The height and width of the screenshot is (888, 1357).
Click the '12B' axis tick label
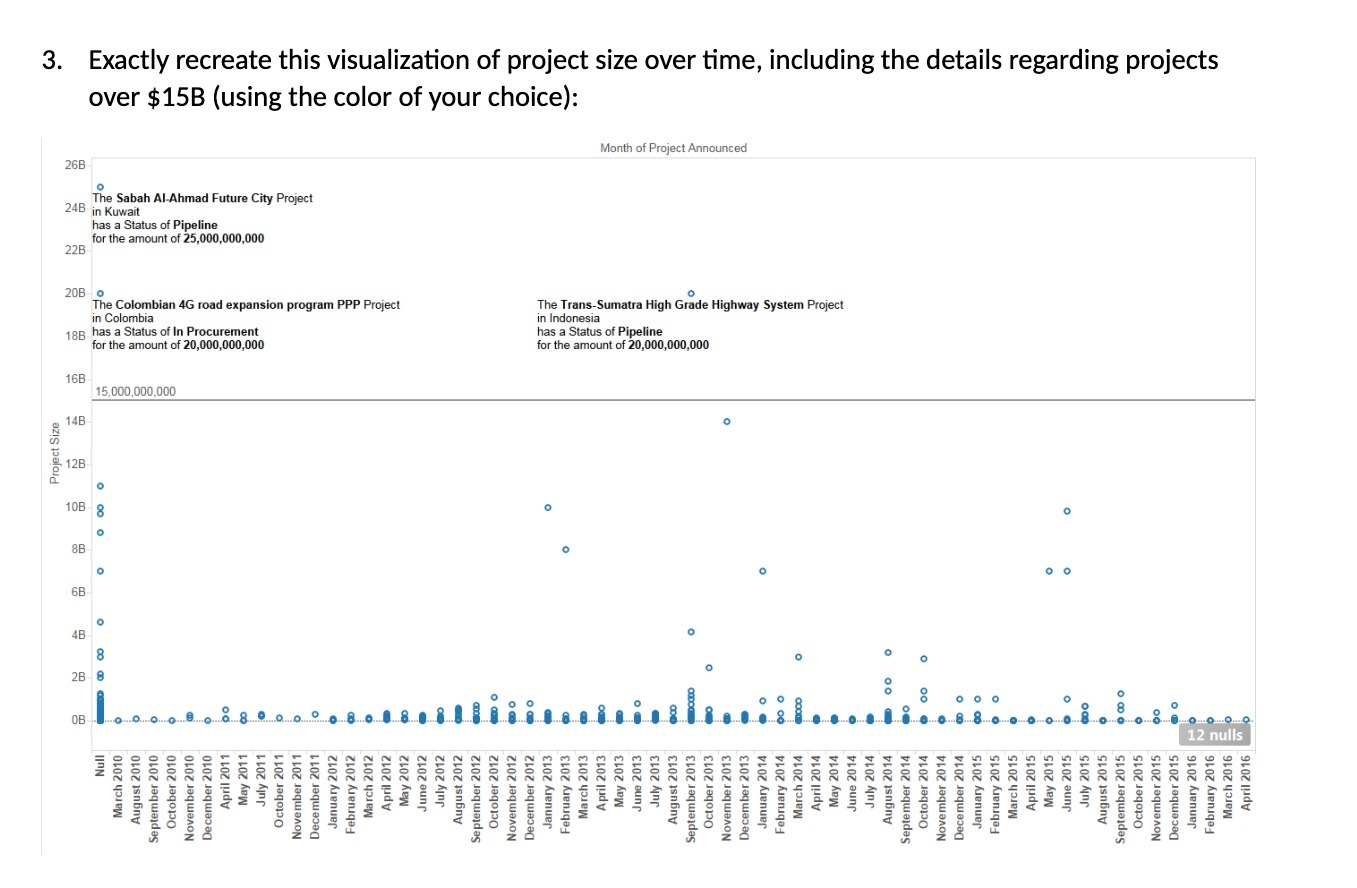click(76, 464)
